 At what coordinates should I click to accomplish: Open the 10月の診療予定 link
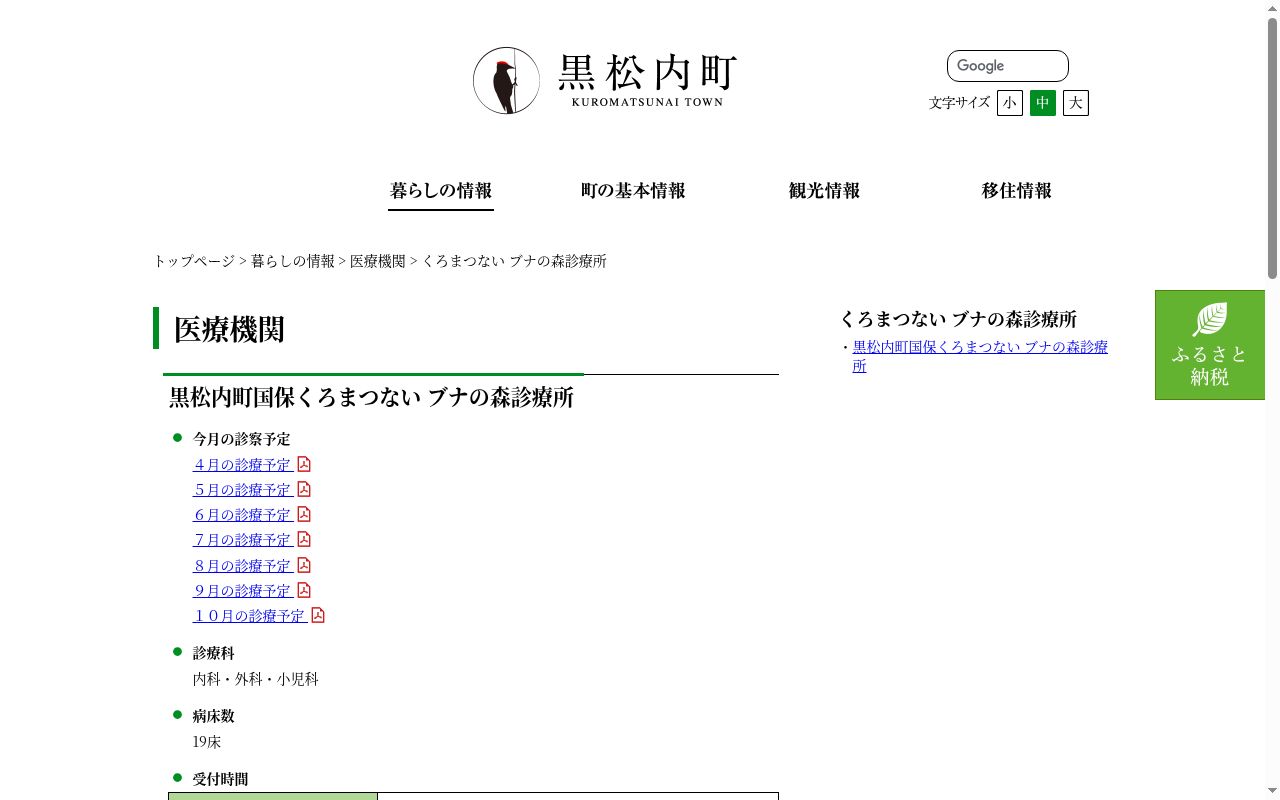tap(250, 616)
